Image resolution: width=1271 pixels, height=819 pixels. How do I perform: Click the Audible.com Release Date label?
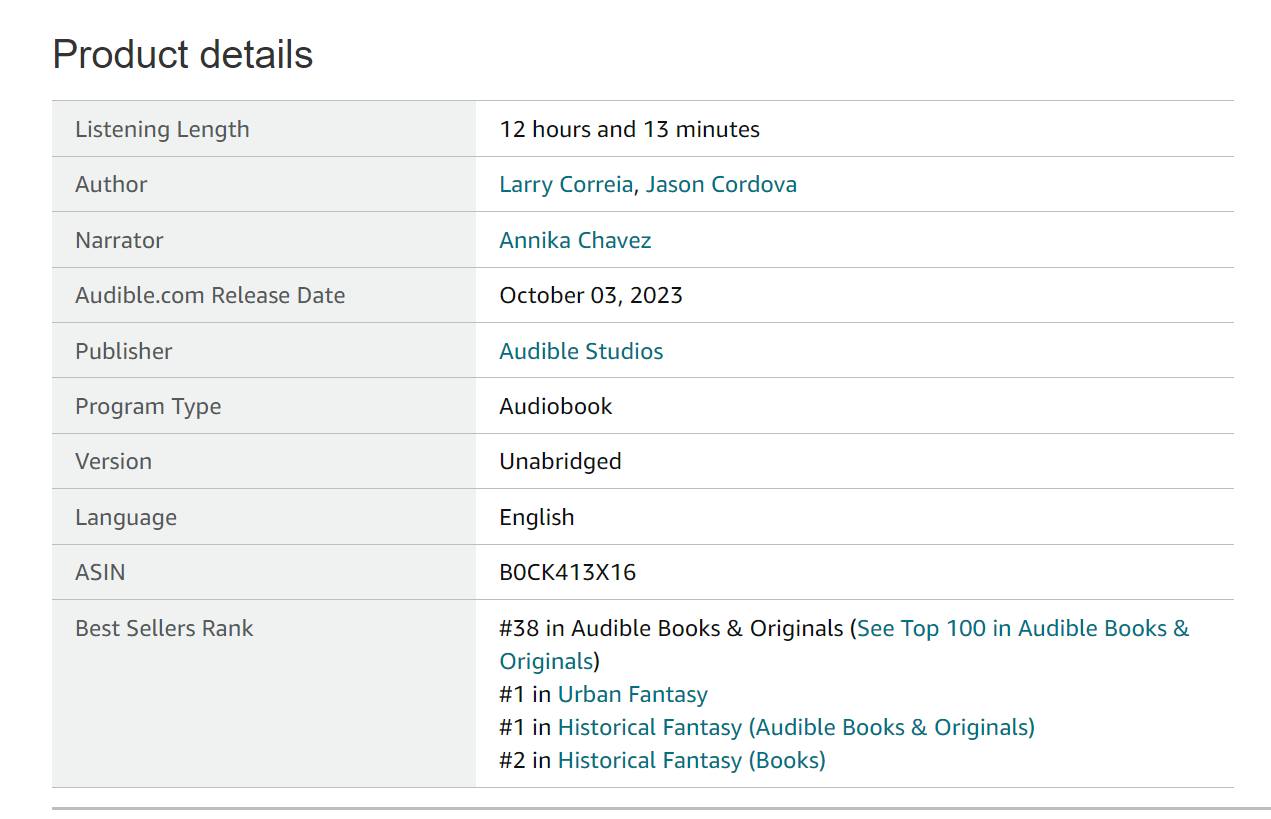coord(210,296)
